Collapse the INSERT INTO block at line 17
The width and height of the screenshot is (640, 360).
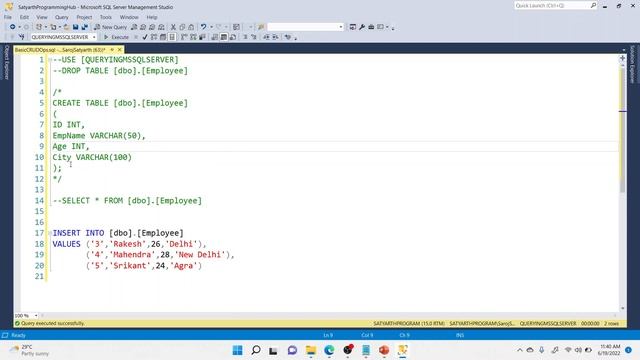pyautogui.click(x=50, y=233)
